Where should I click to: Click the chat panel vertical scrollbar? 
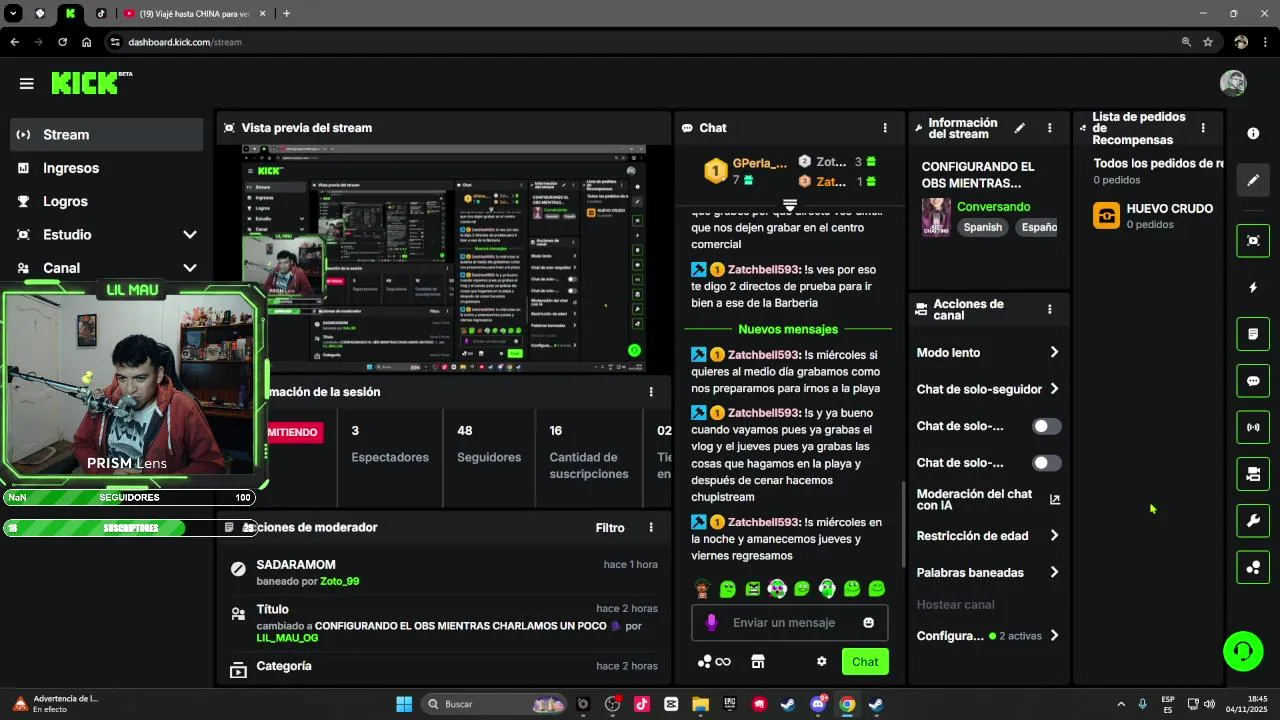pos(903,525)
